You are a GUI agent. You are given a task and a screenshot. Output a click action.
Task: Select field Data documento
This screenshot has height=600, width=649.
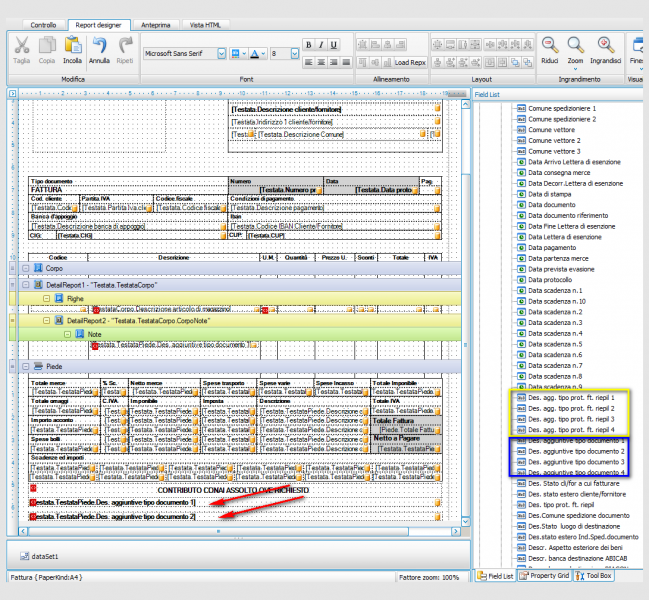(552, 205)
